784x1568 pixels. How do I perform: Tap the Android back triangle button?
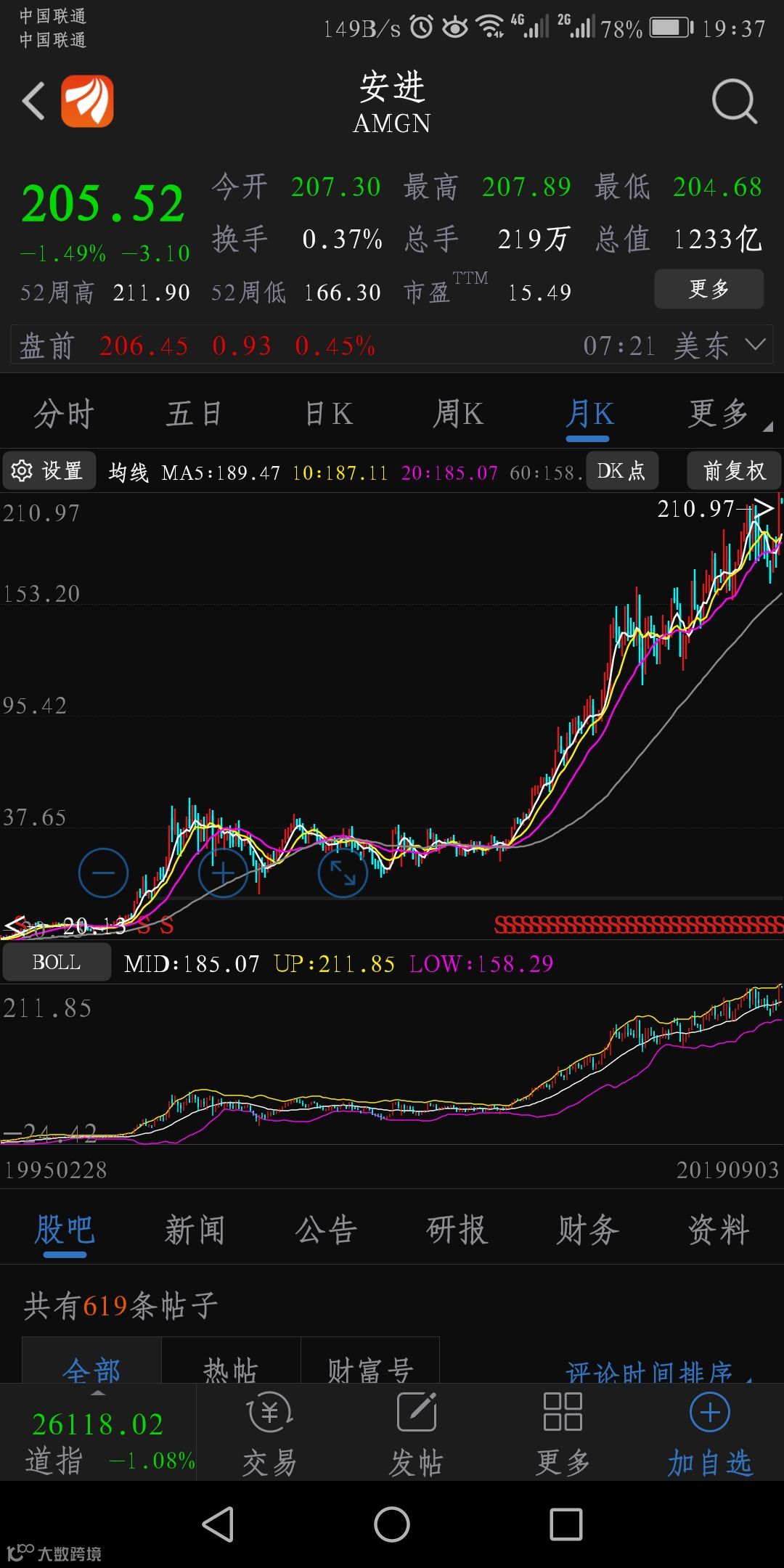tap(218, 1524)
